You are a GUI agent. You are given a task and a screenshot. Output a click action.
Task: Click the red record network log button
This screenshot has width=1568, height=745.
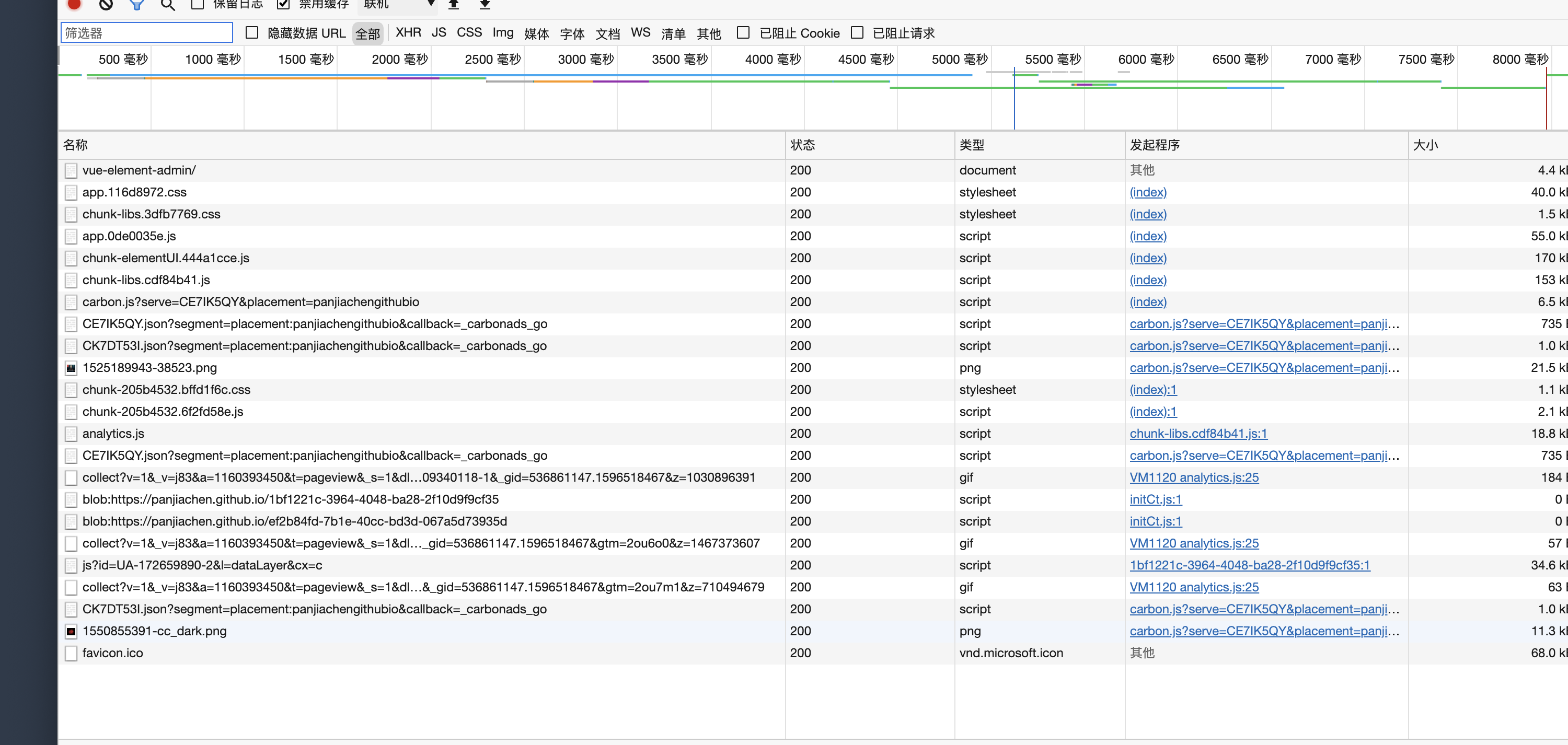(73, 4)
